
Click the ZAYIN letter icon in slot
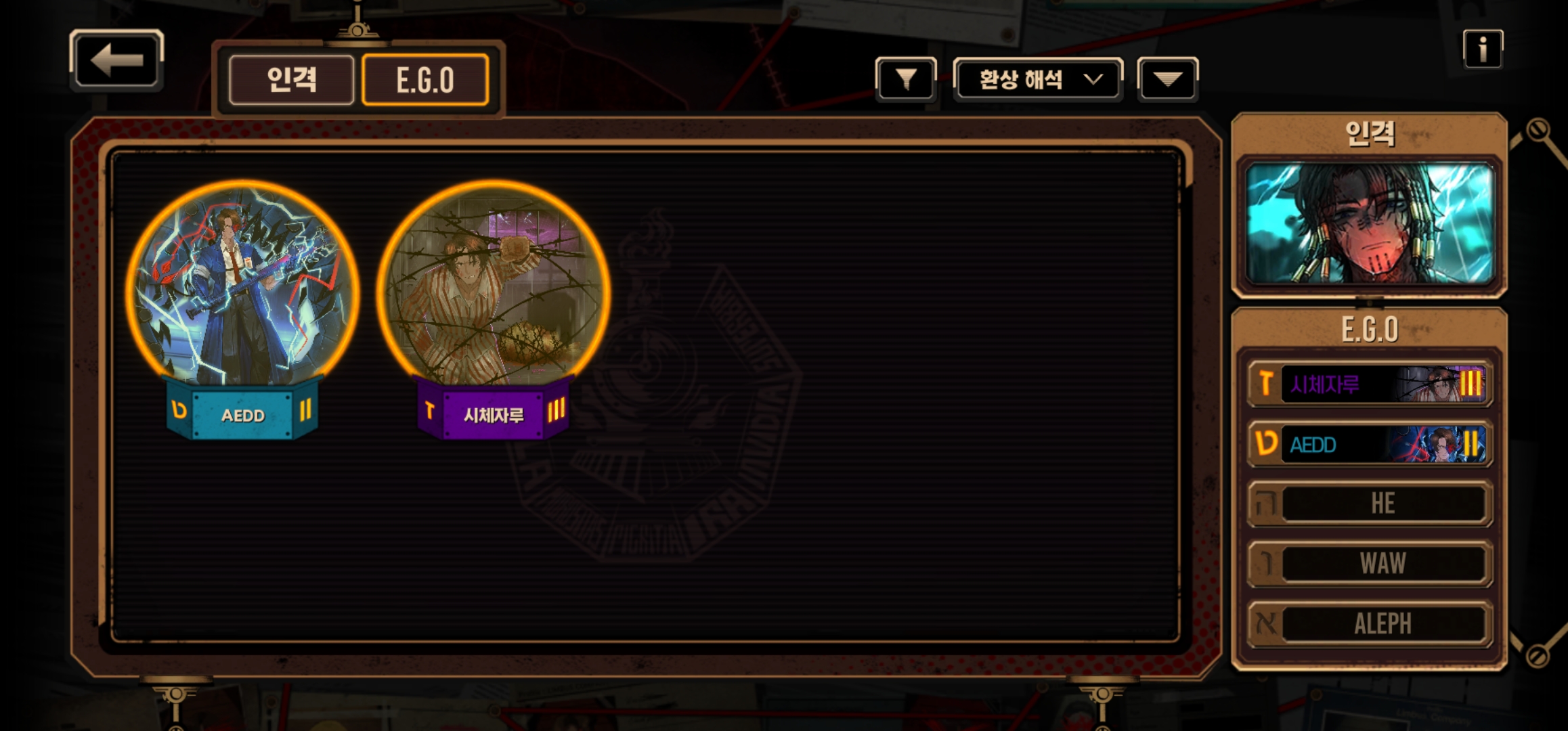click(1265, 384)
